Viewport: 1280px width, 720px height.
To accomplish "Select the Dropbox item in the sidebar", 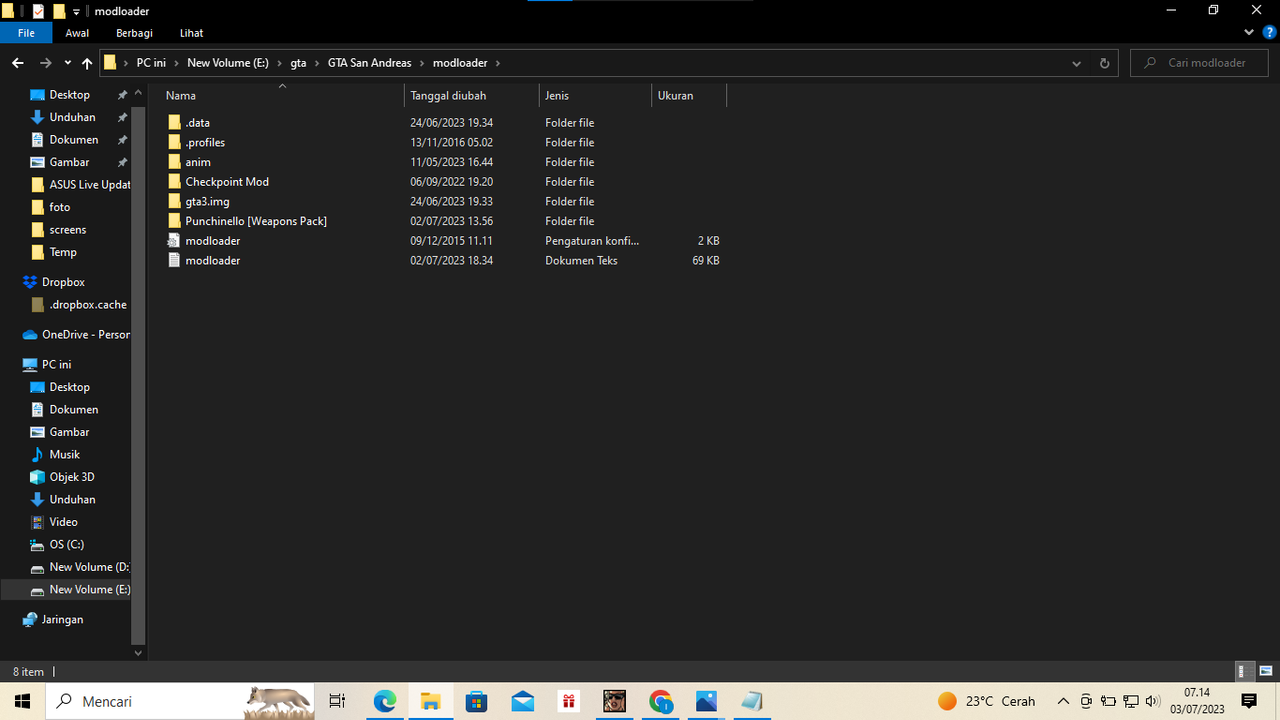I will pyautogui.click(x=63, y=282).
